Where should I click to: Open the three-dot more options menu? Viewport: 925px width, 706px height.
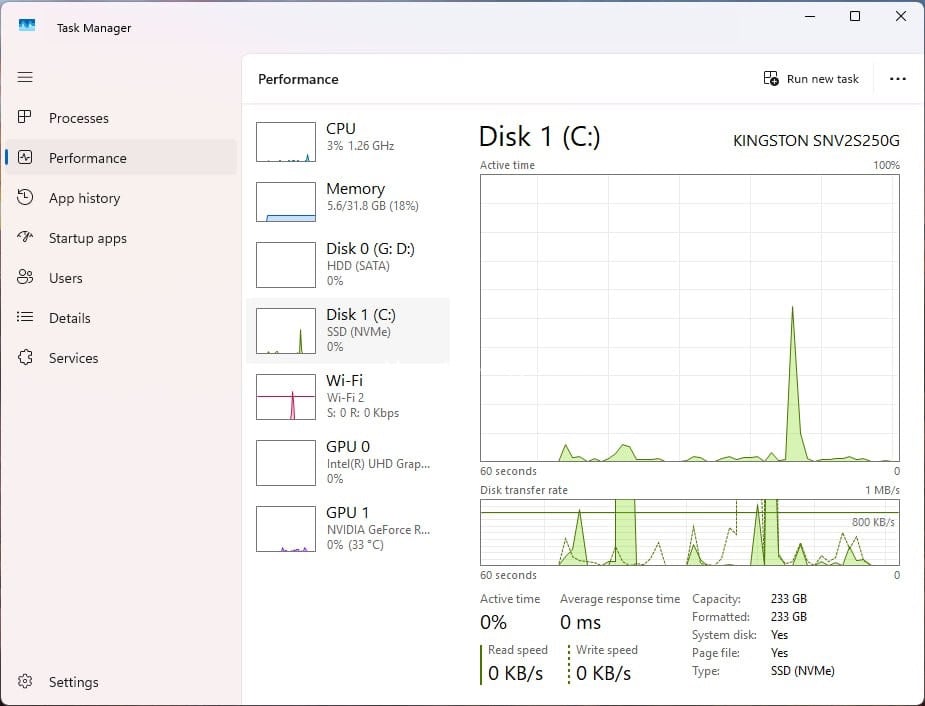point(897,79)
